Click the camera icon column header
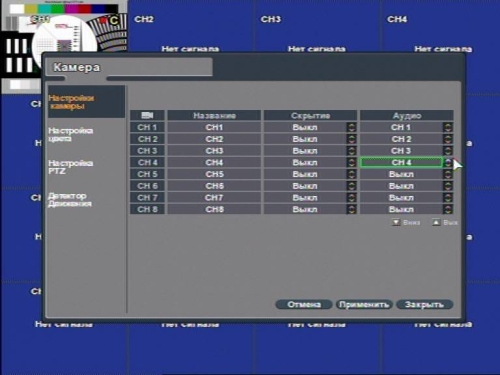This screenshot has width=500, height=375. 147,115
